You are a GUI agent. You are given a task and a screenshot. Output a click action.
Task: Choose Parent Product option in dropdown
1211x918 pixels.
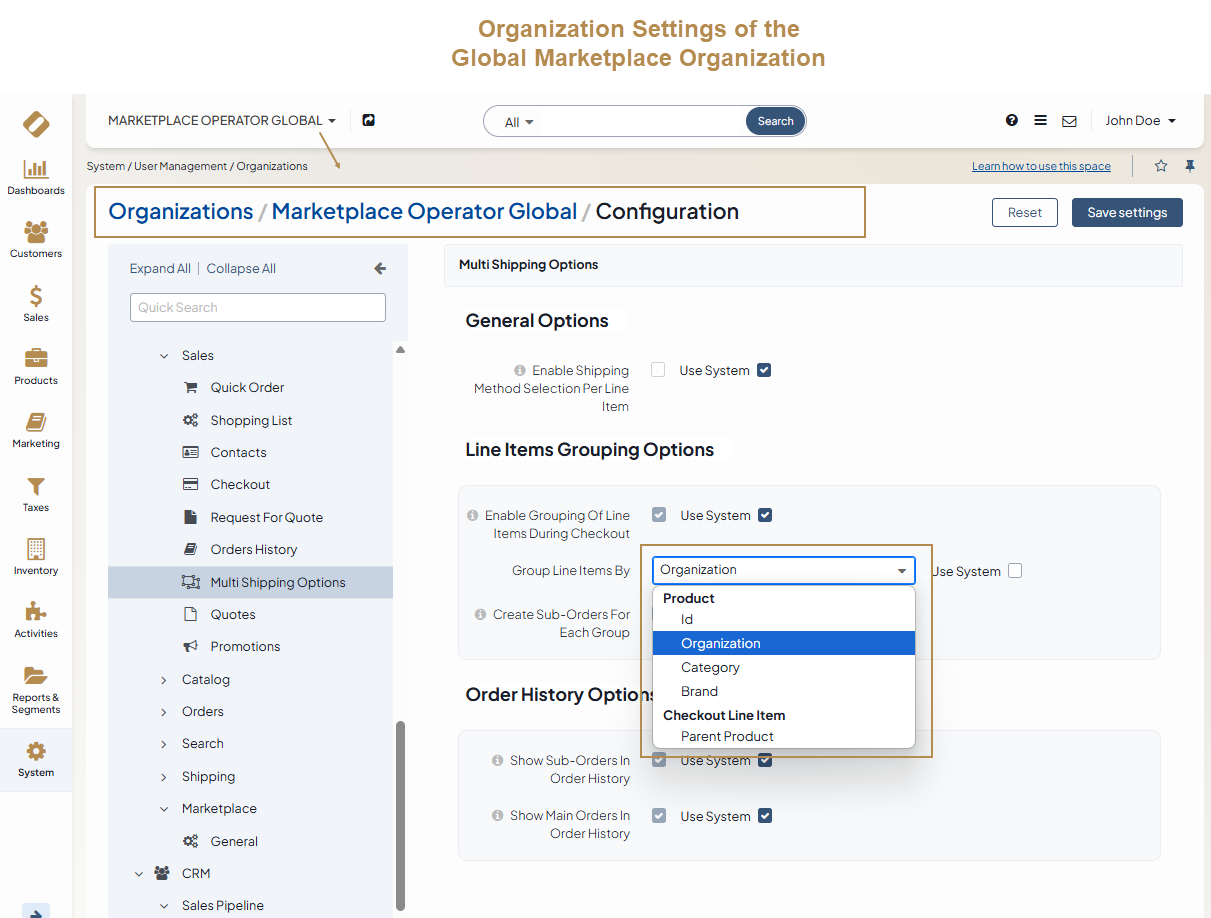727,737
